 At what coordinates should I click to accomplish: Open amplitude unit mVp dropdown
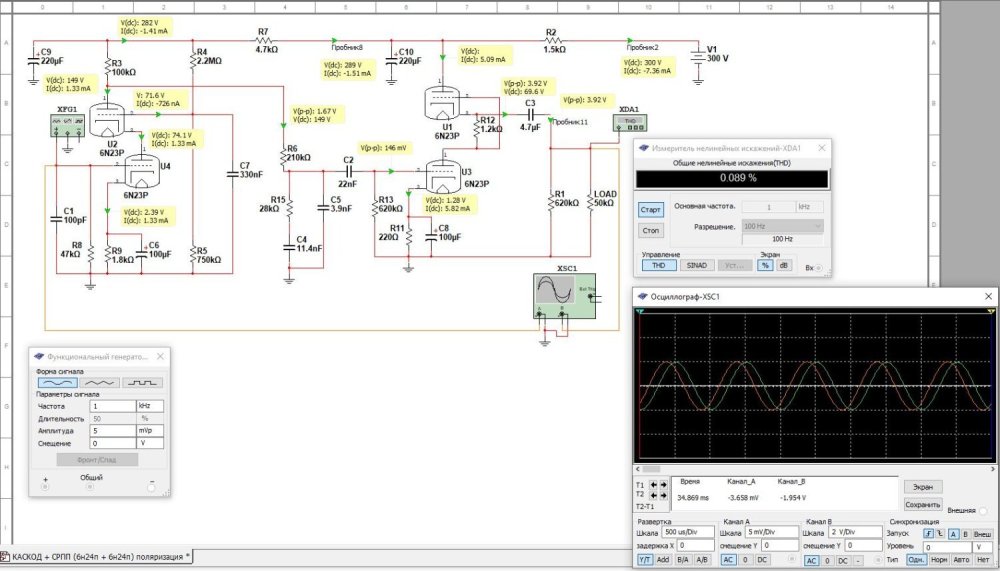[150, 430]
